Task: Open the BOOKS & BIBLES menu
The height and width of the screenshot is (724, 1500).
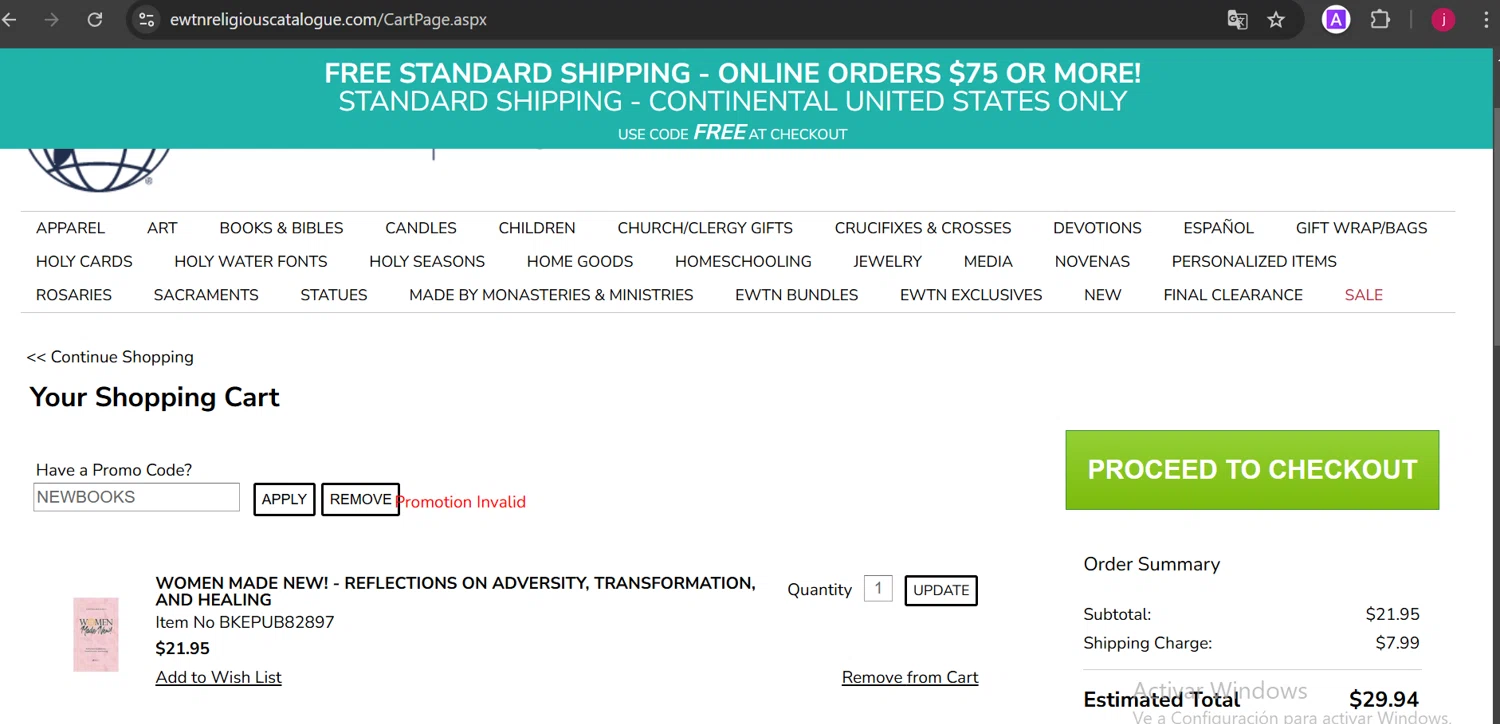Action: pyautogui.click(x=281, y=228)
